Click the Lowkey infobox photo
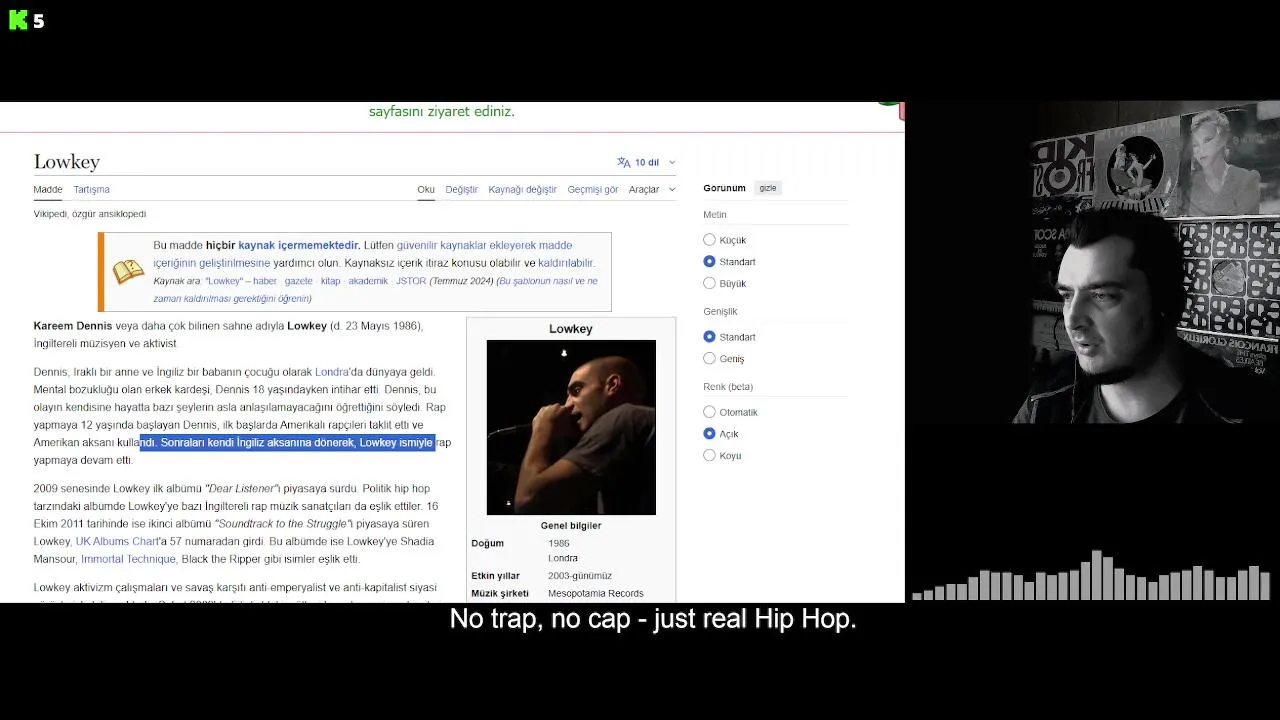Image resolution: width=1280 pixels, height=720 pixels. [x=571, y=427]
